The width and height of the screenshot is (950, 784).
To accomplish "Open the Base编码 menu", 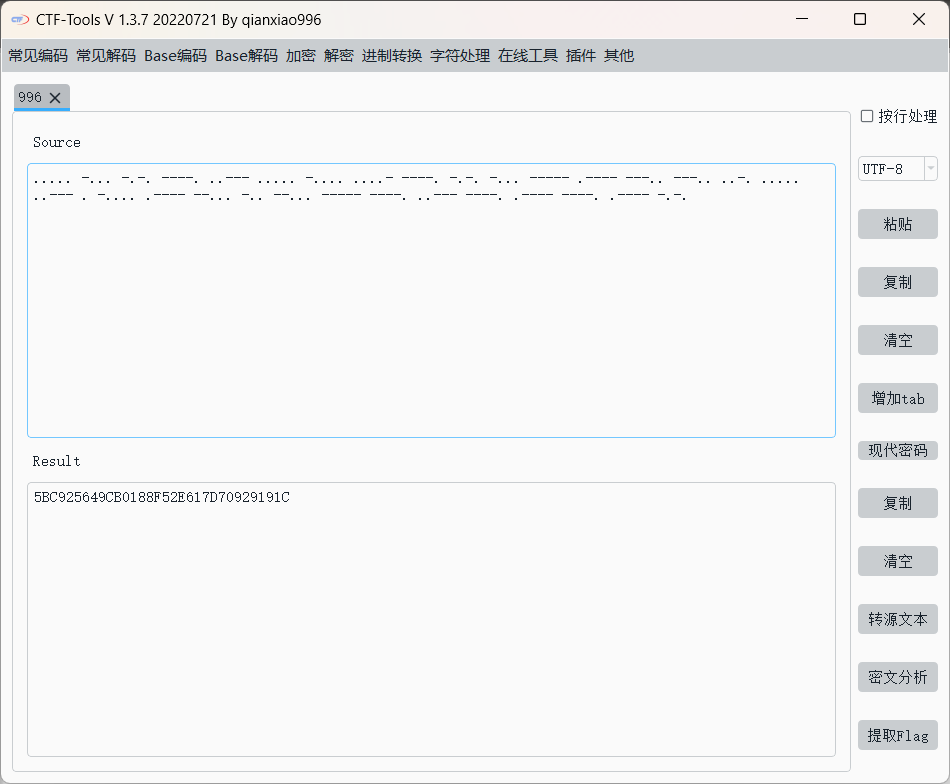I will (175, 56).
